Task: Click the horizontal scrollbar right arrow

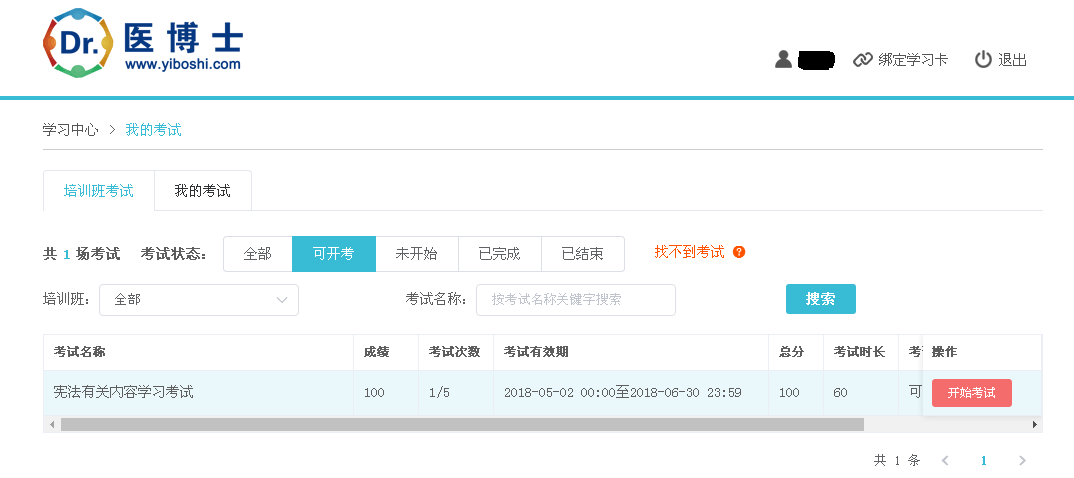Action: point(1035,425)
